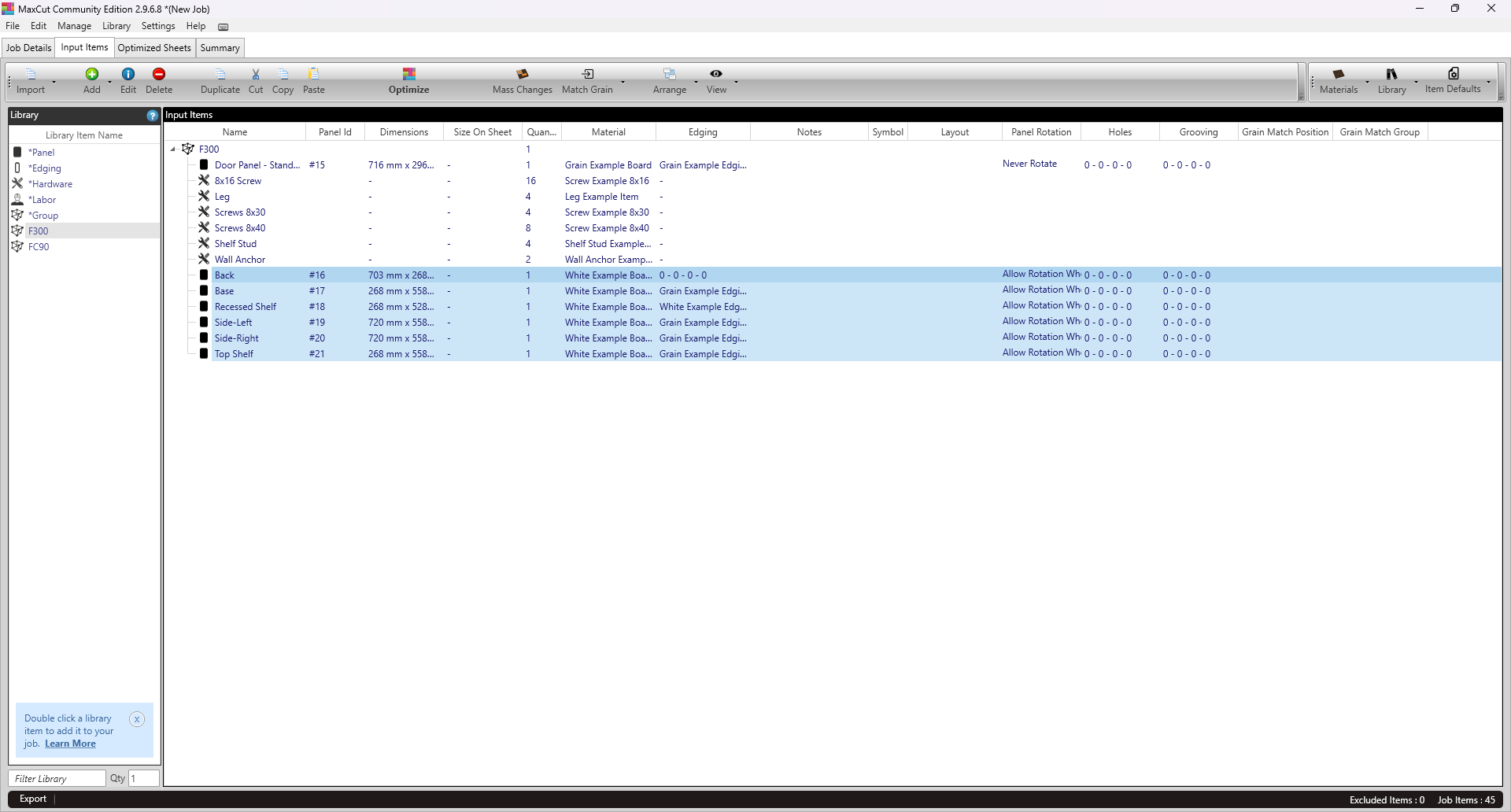Open Item Defaults settings

[1453, 81]
